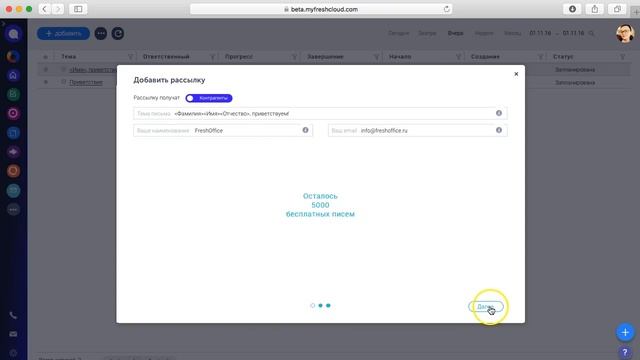640x360 pixels.
Task: Open filter on the Создание column
Action: point(540,57)
